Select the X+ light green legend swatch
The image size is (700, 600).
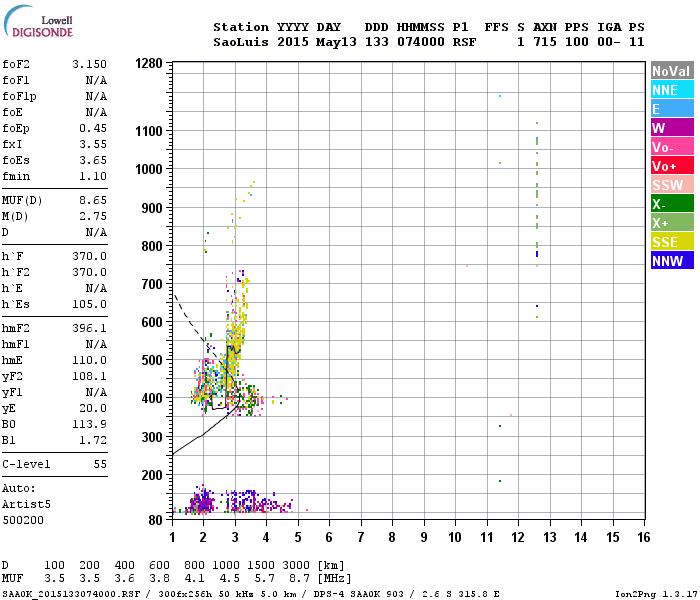click(x=672, y=223)
